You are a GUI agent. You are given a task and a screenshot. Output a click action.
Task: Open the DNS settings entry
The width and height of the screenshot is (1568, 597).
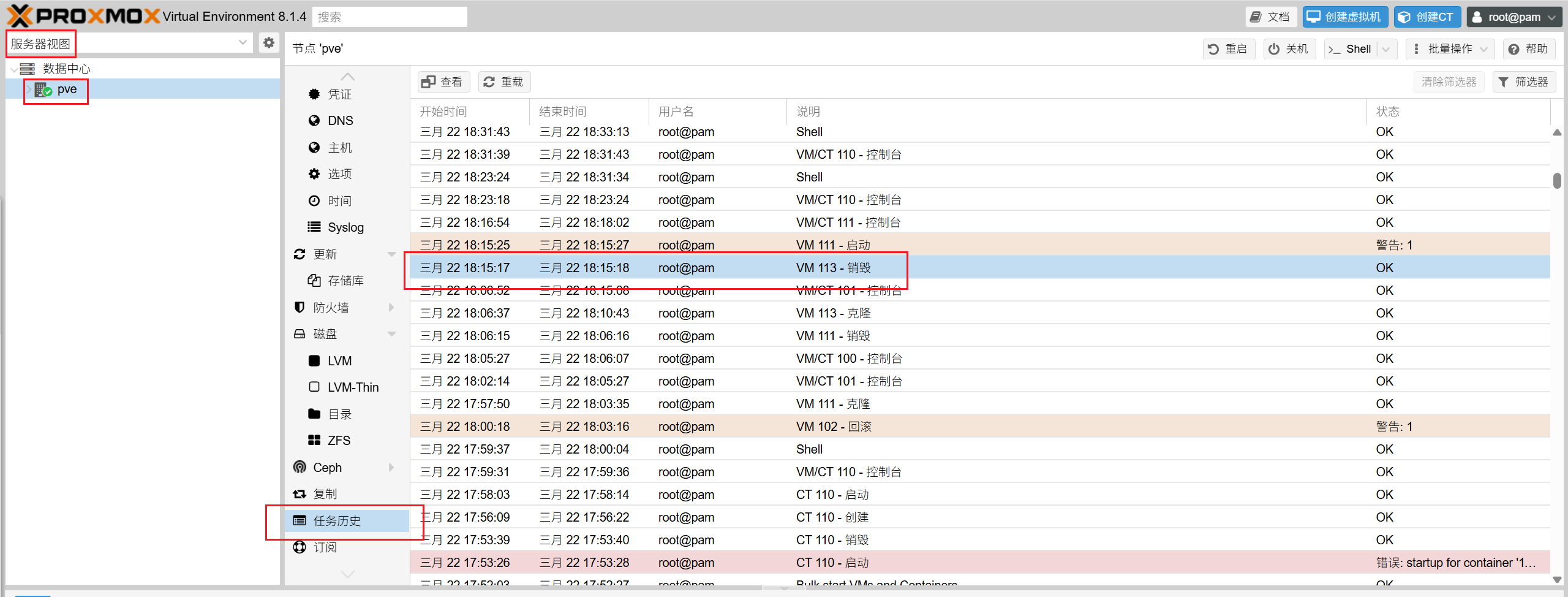340,121
